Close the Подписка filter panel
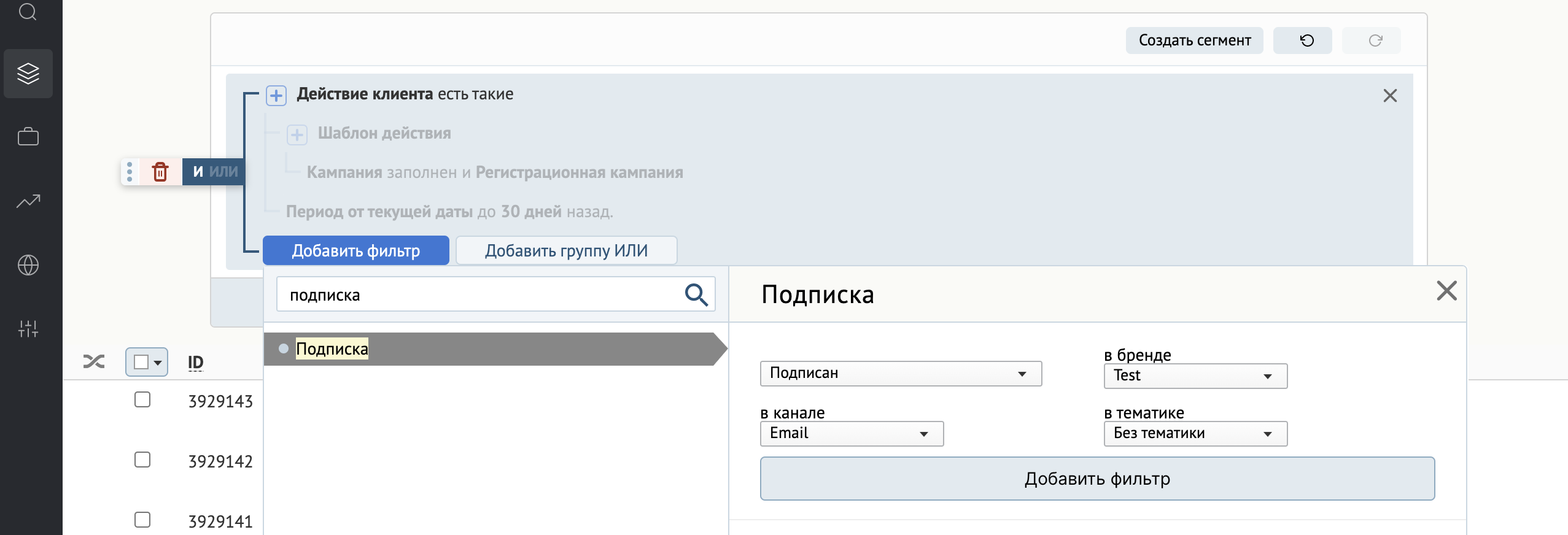1568x535 pixels. click(1446, 291)
